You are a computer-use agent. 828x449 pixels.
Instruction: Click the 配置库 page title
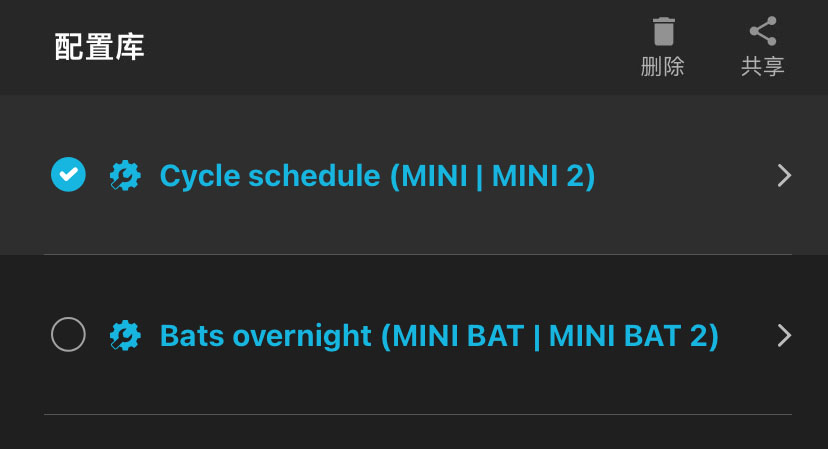click(99, 47)
